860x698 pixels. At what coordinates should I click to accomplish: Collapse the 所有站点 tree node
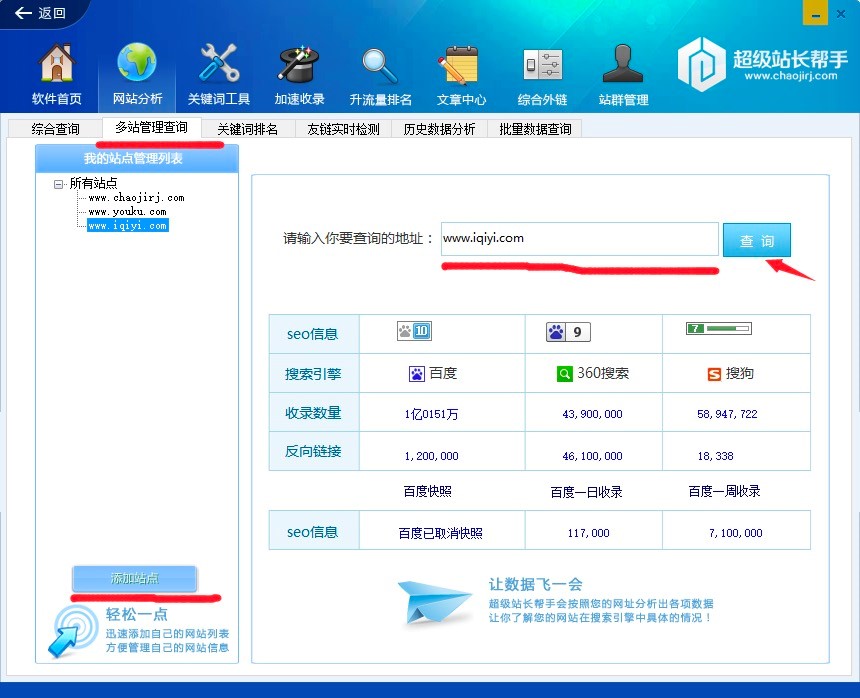tap(59, 184)
